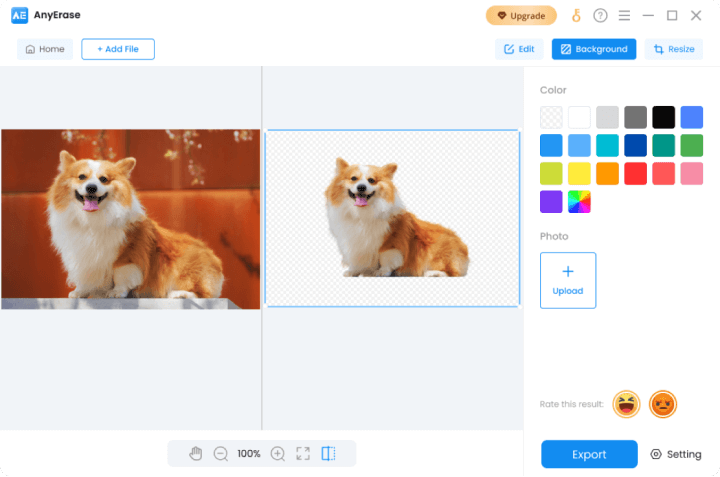Select the transparent checkerboard swatch

tap(551, 117)
